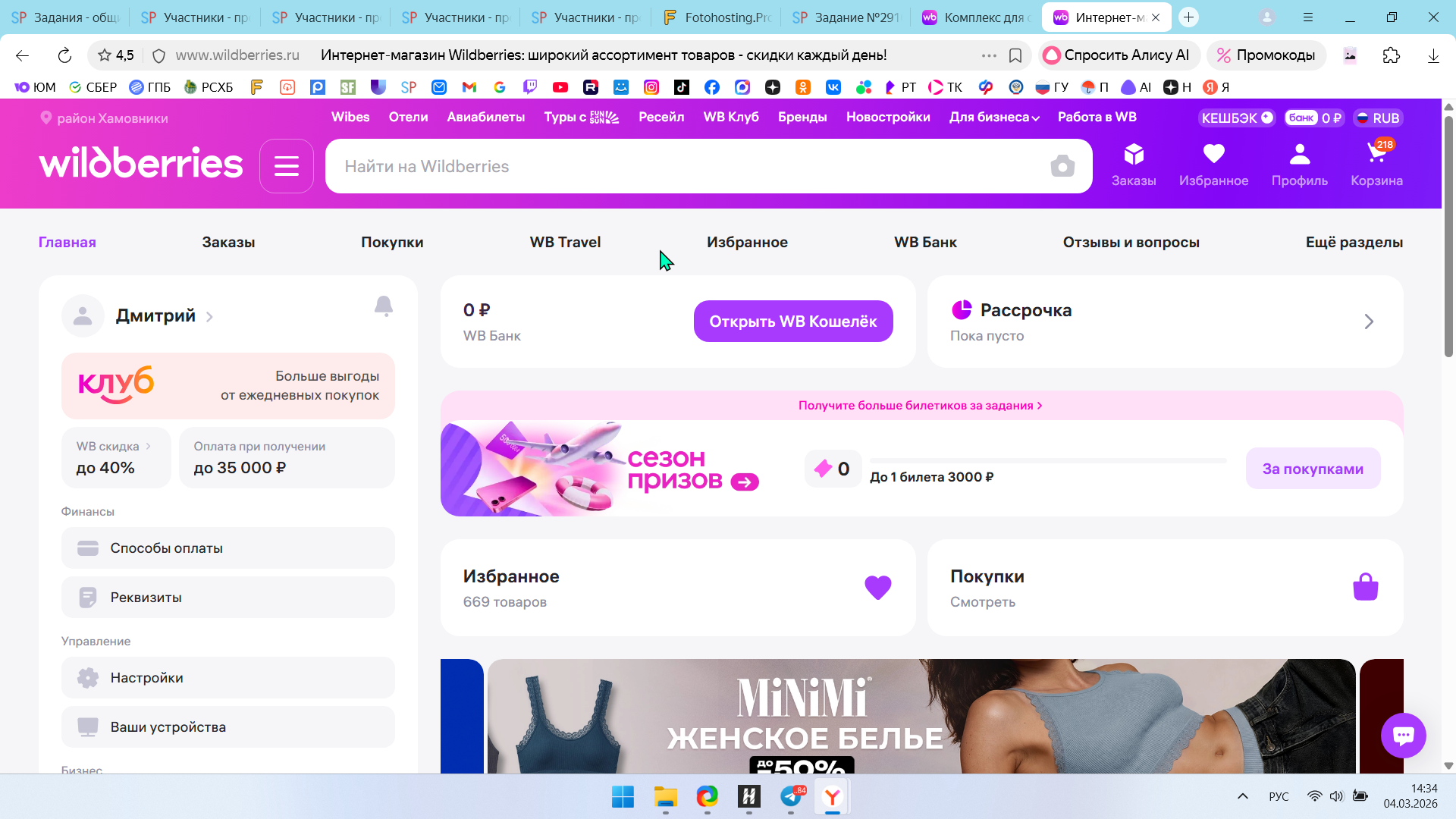
Task: Switch to the WB Travel tab
Action: 565,243
